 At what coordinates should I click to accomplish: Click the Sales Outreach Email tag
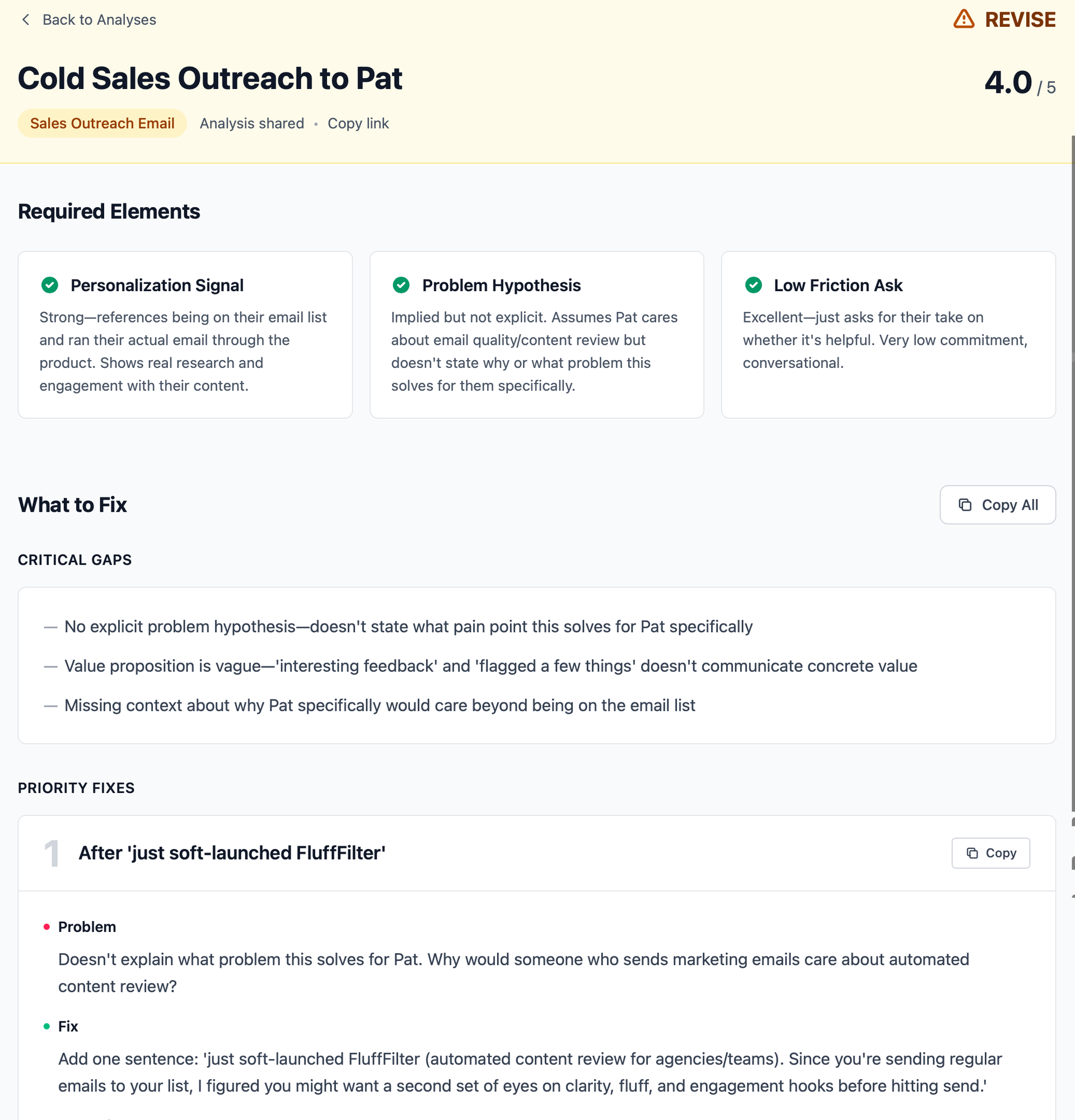click(x=102, y=123)
